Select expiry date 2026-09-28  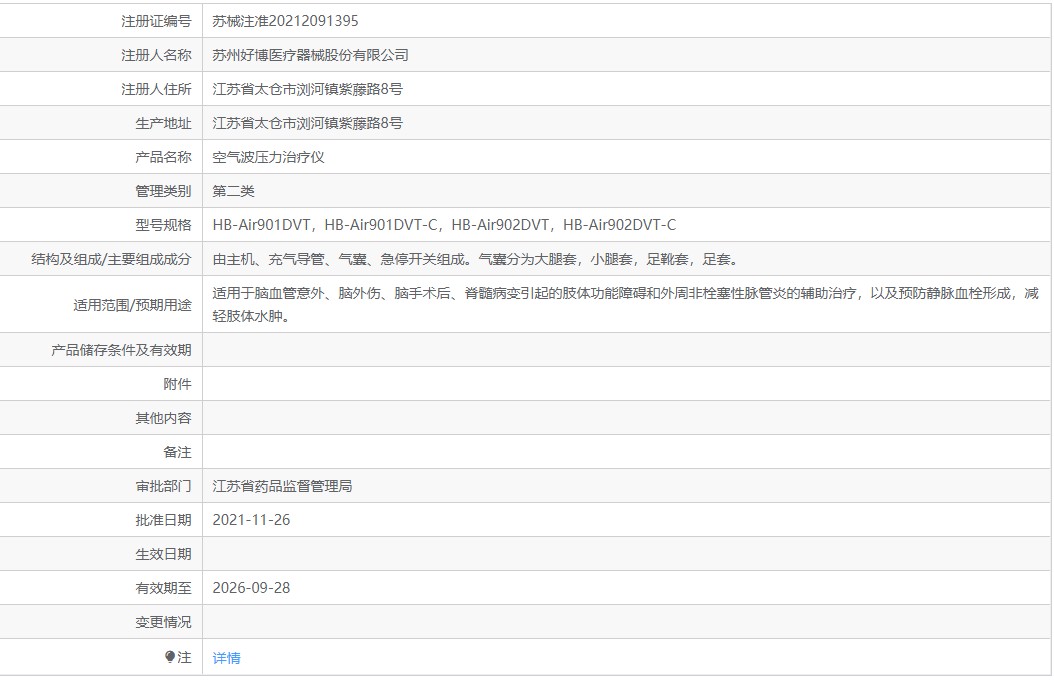[251, 588]
